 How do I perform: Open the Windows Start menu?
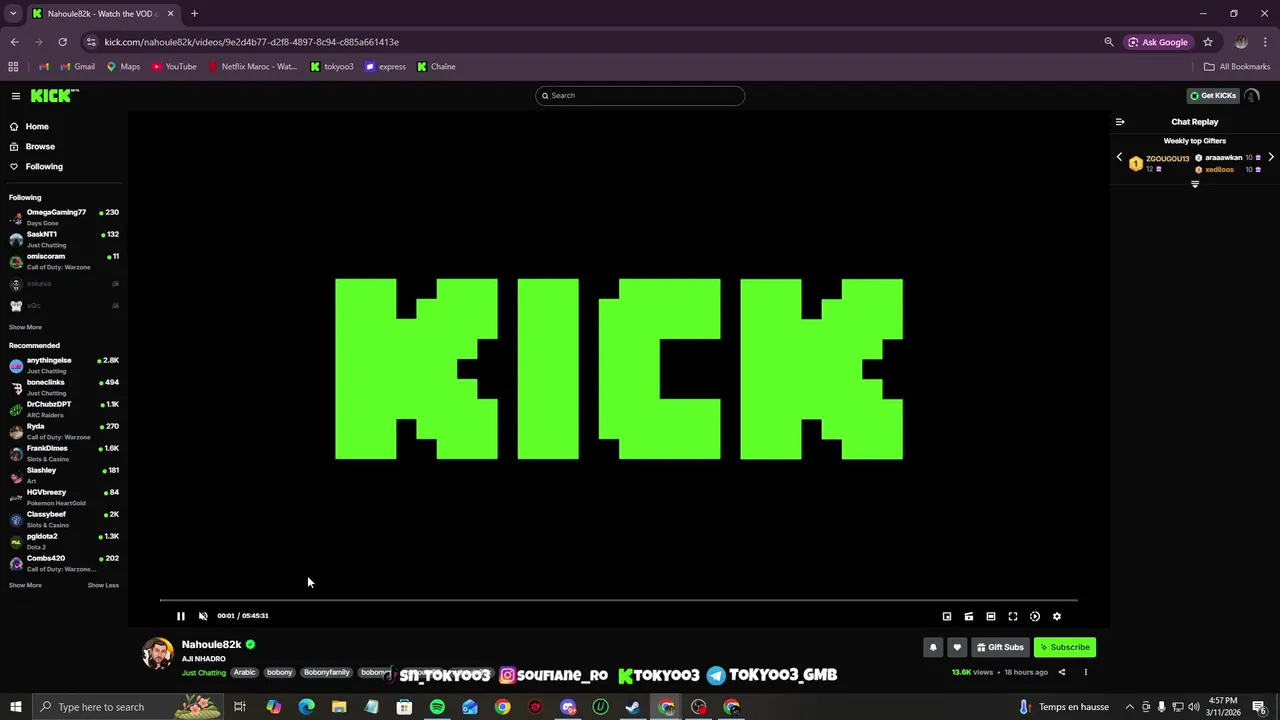coord(15,707)
